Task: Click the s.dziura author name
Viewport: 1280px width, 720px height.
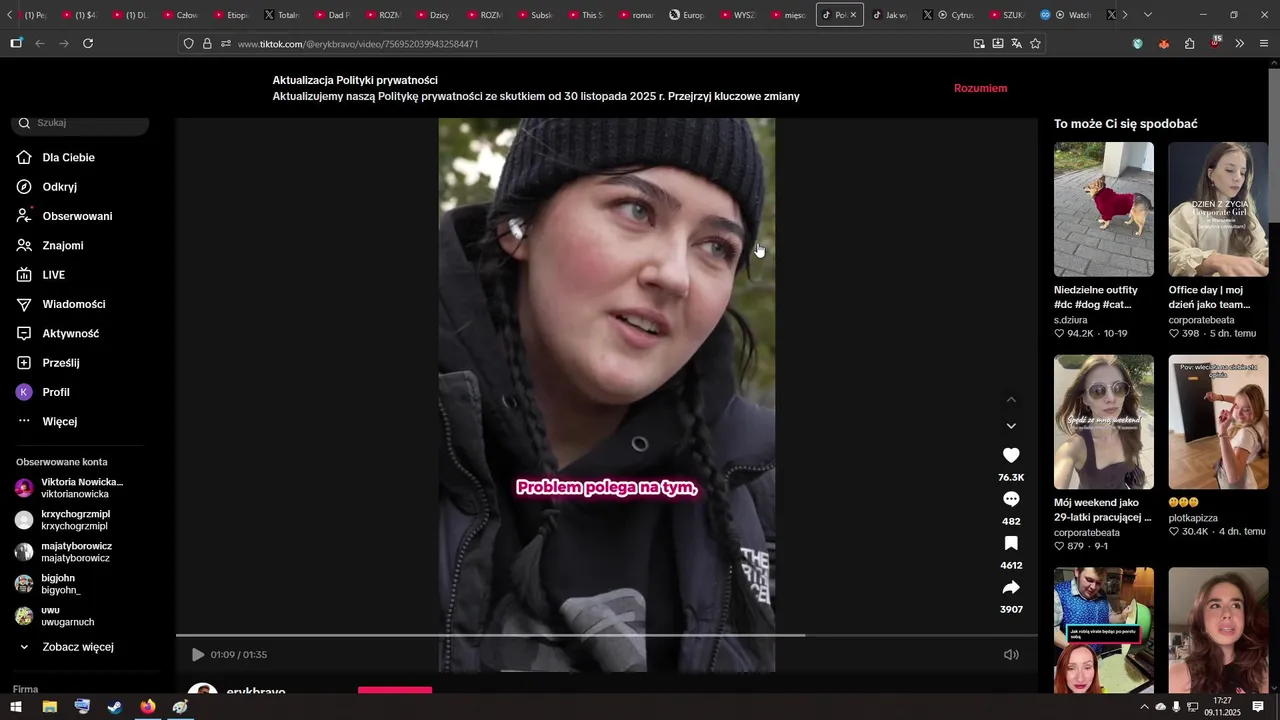Action: click(1070, 320)
